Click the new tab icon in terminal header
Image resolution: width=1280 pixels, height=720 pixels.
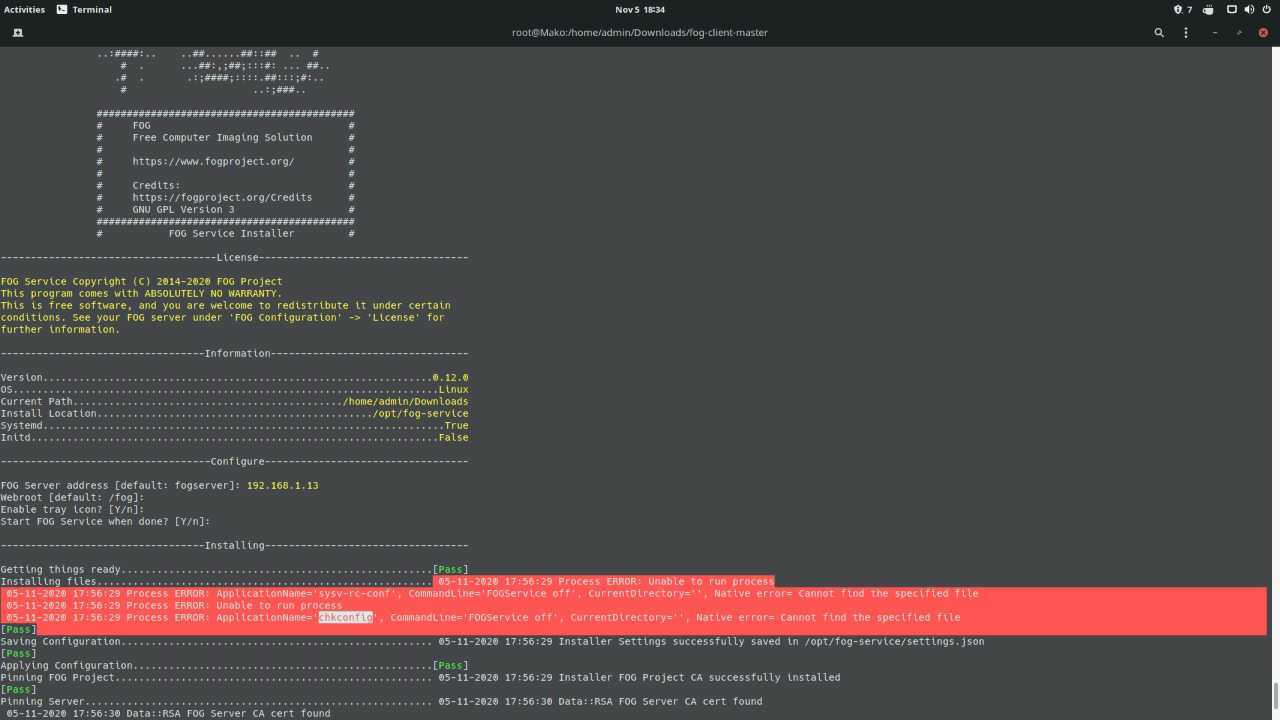[17, 32]
